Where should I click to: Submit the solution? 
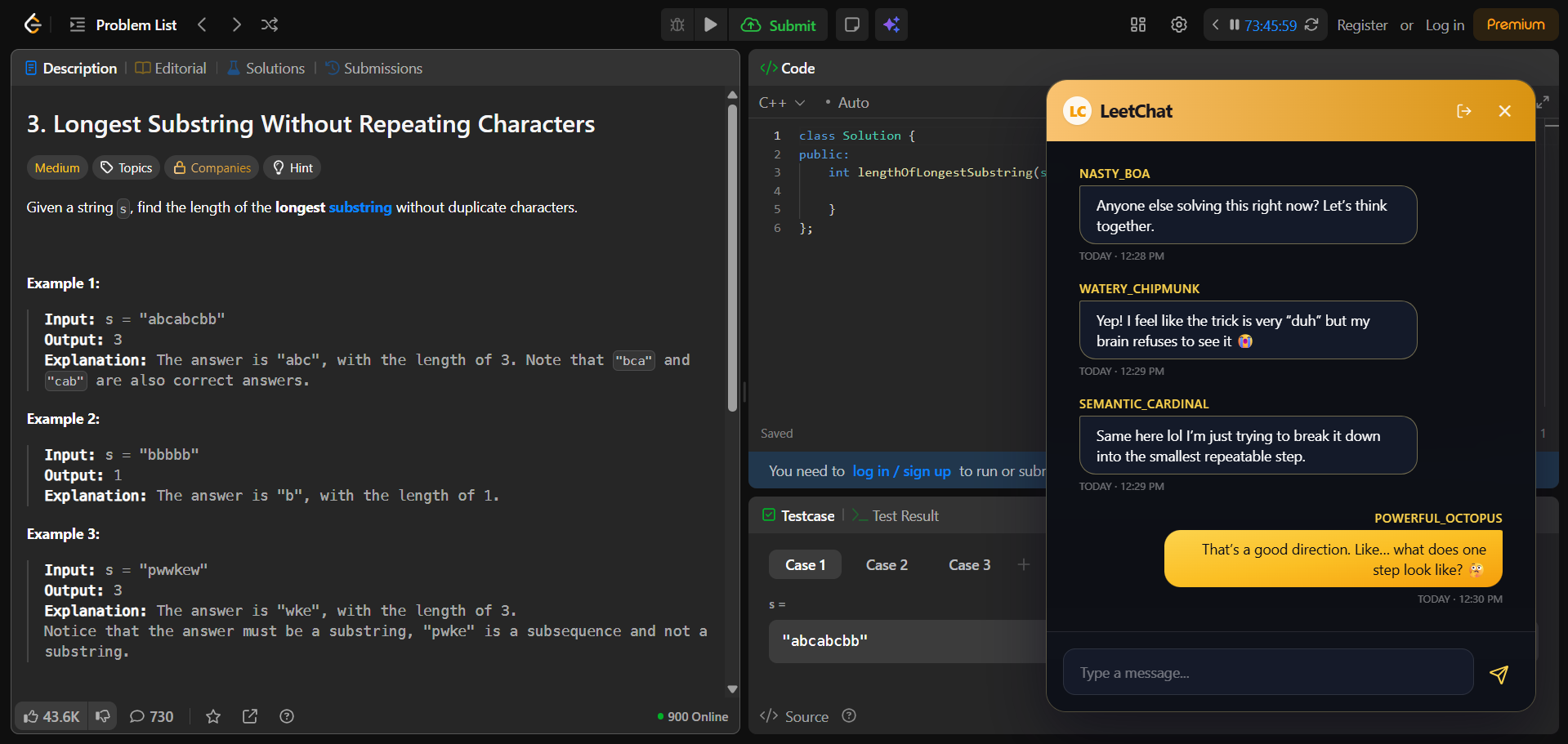[777, 25]
